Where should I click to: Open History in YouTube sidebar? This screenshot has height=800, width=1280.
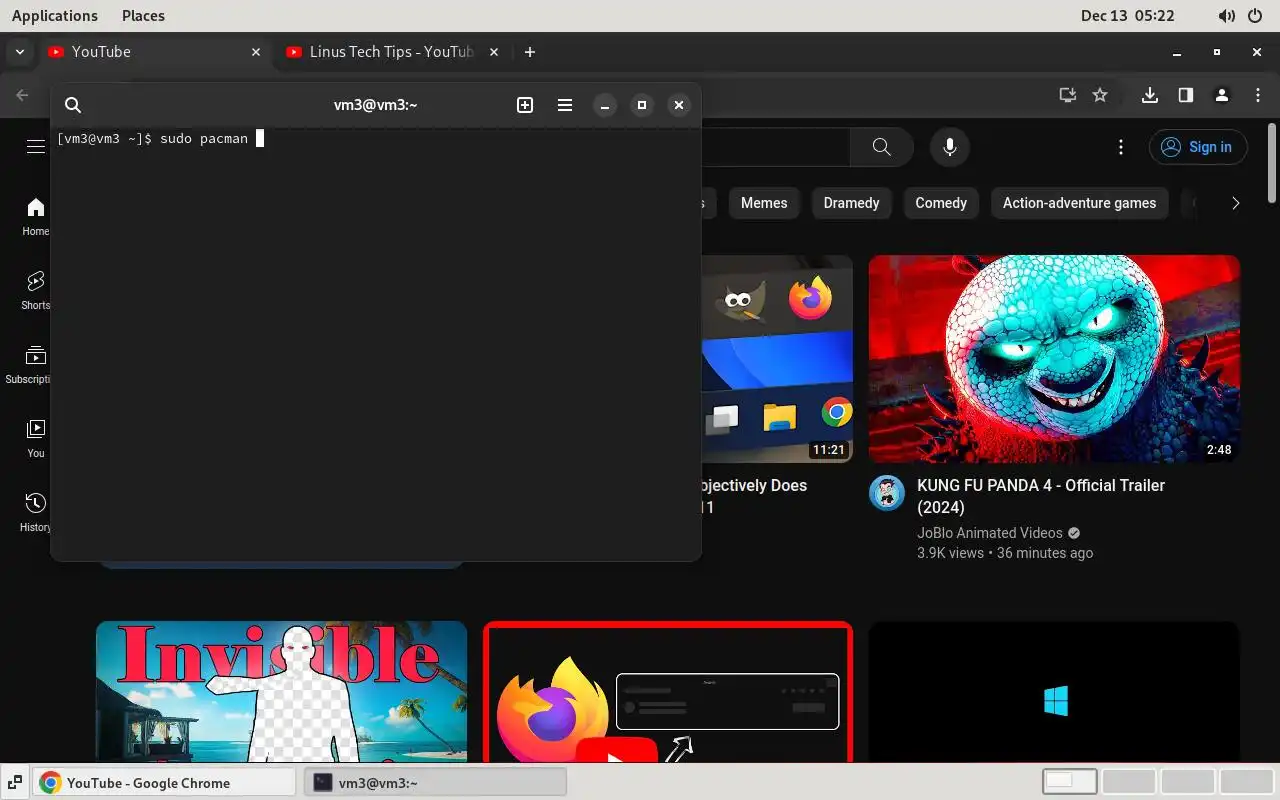(36, 512)
